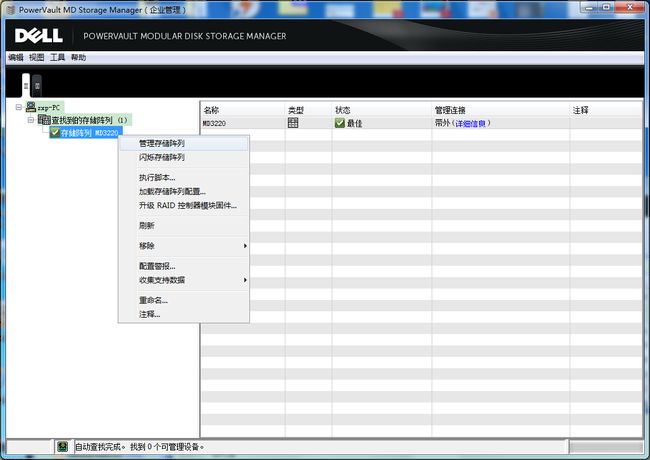Switch to the second dark tab icon

pyautogui.click(x=37, y=86)
